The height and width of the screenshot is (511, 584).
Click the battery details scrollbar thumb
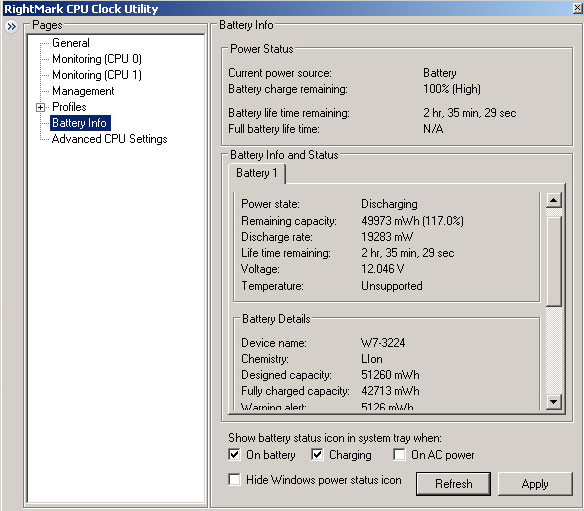tap(554, 261)
